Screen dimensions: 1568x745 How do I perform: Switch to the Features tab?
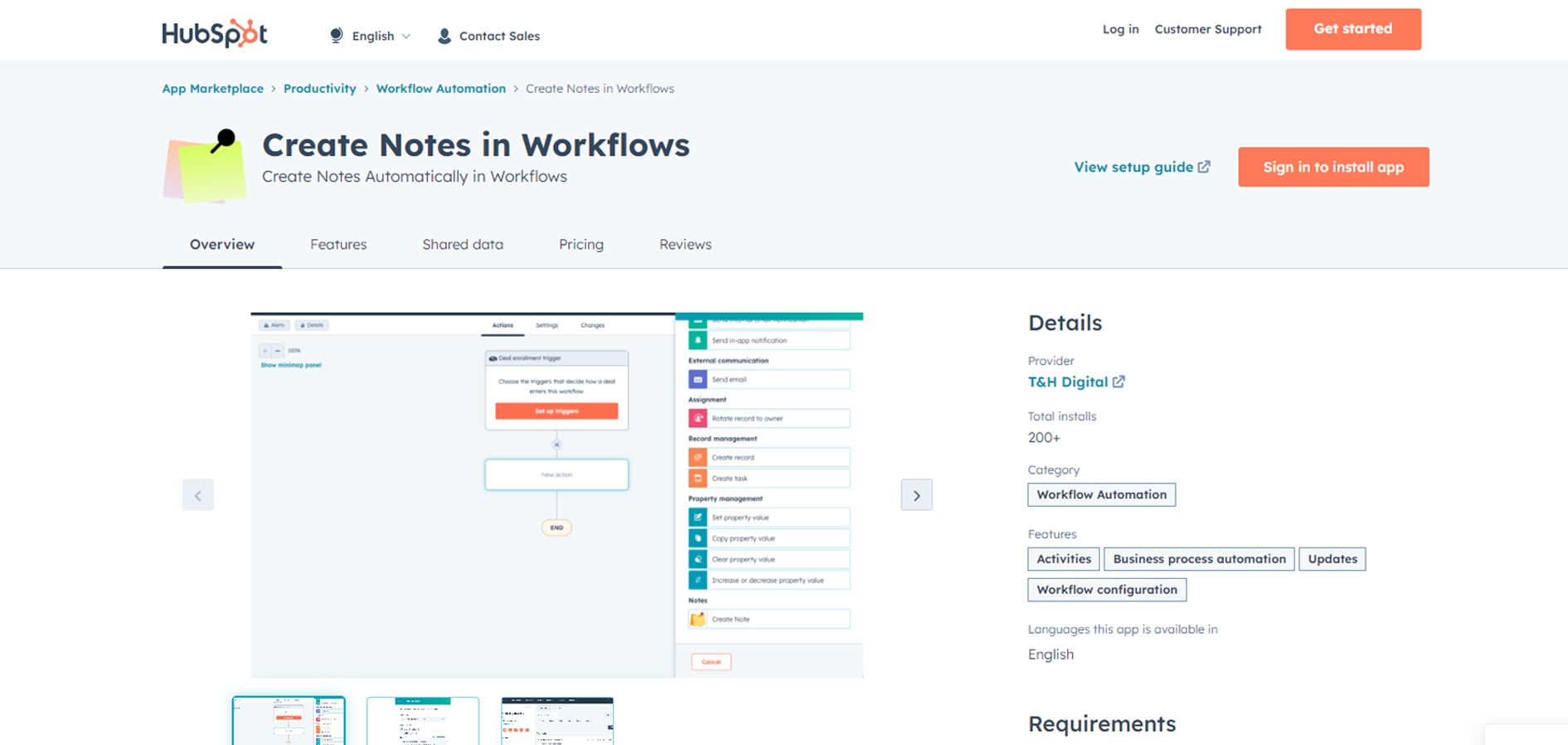(x=338, y=244)
